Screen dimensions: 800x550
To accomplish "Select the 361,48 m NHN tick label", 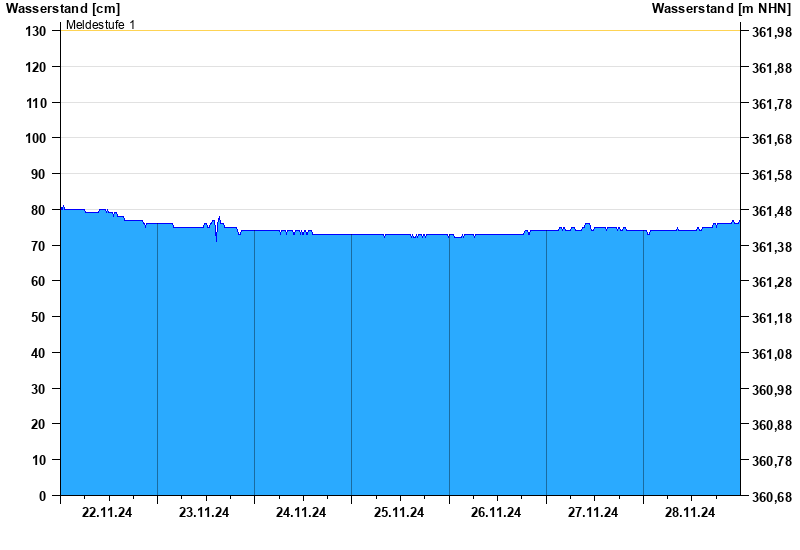I will [x=771, y=211].
